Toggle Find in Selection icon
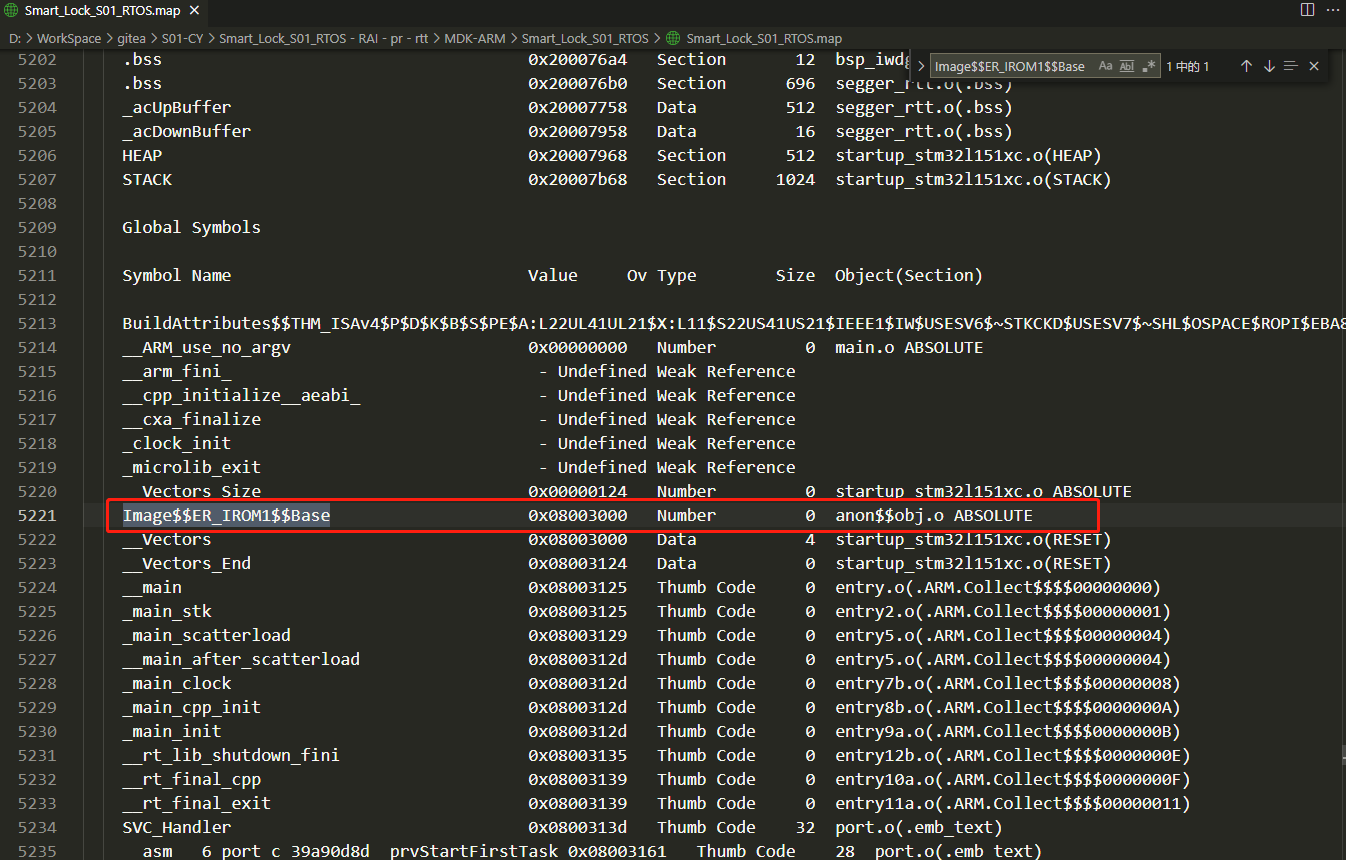The width and height of the screenshot is (1346, 860). [x=1291, y=66]
